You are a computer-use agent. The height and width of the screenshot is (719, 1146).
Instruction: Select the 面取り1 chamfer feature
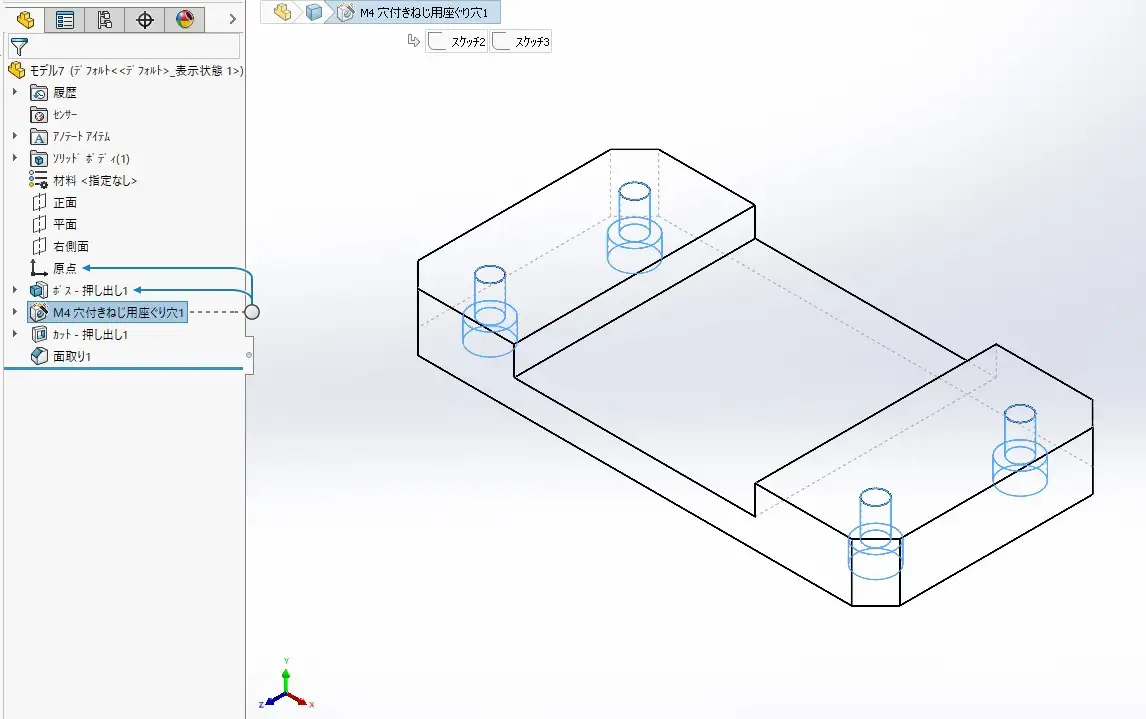(71, 357)
